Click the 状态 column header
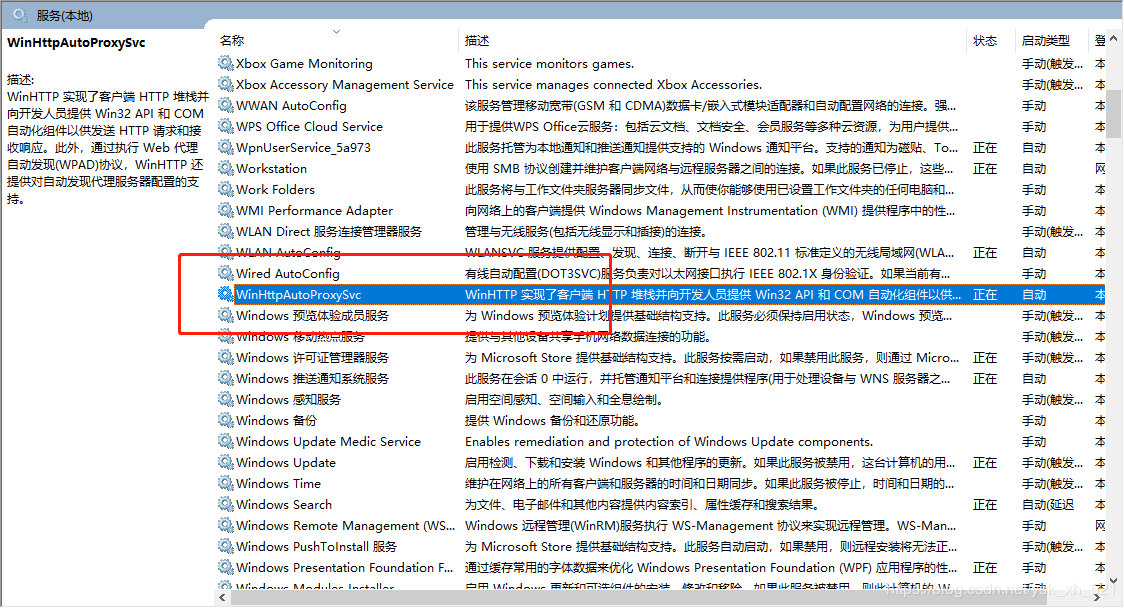The image size is (1124, 608). coord(985,41)
